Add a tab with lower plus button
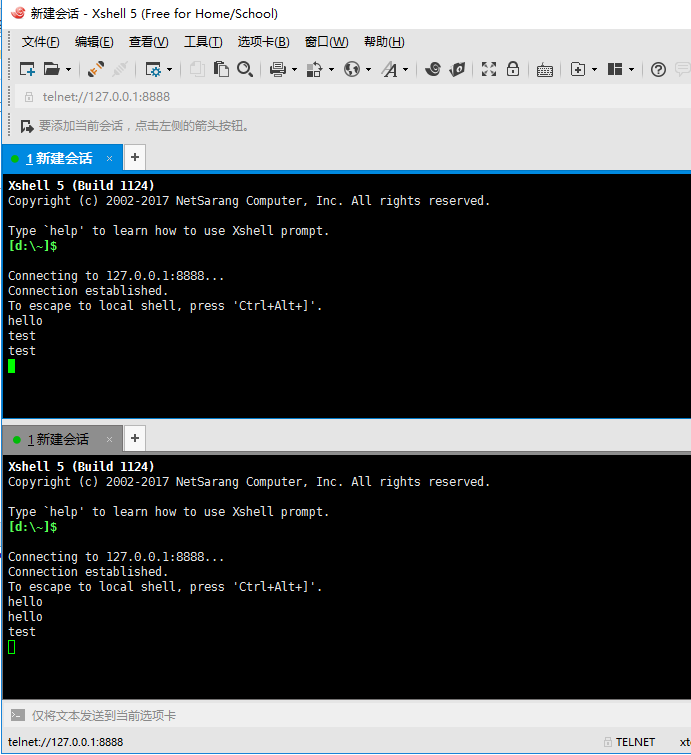 135,438
